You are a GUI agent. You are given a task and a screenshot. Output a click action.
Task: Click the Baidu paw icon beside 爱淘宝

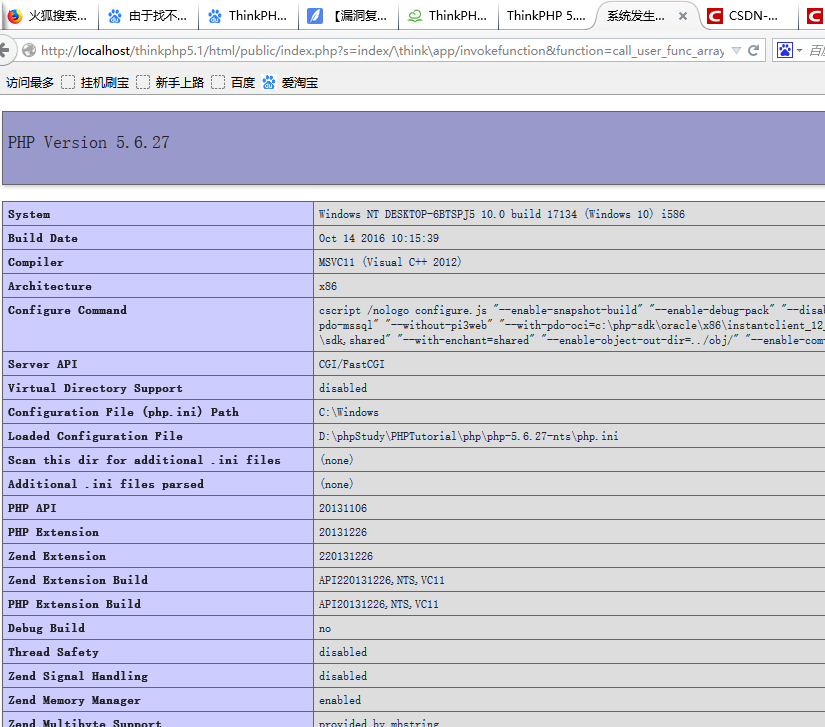click(x=268, y=83)
